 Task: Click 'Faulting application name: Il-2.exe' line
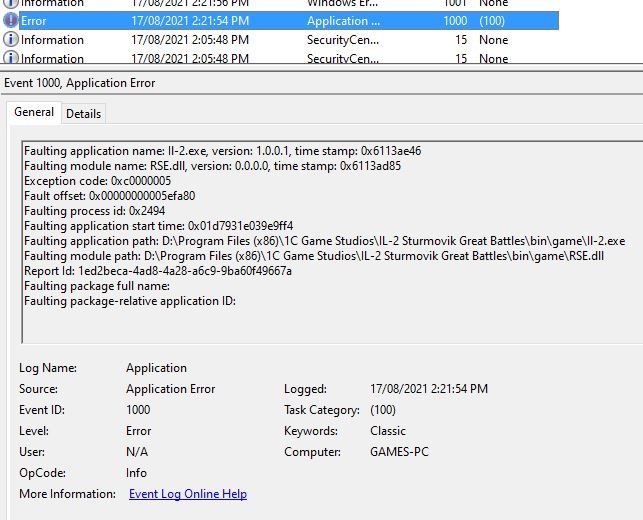pyautogui.click(x=222, y=151)
